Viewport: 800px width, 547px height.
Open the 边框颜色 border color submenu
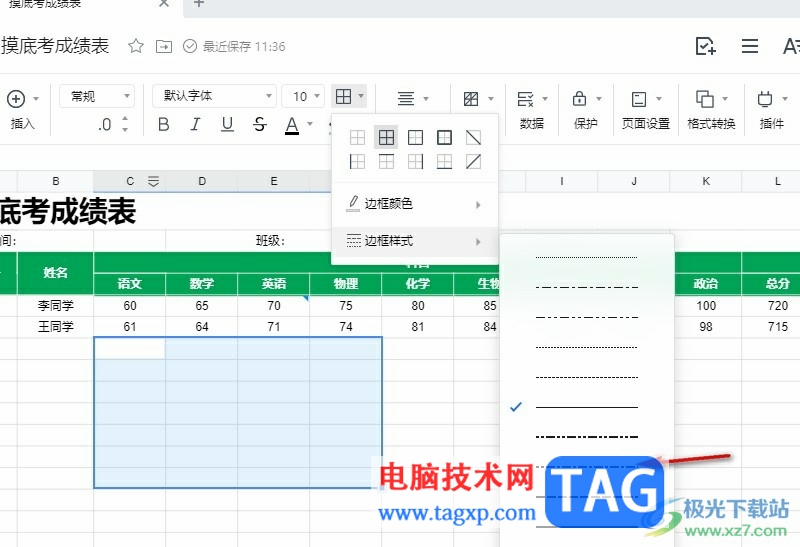click(x=415, y=204)
